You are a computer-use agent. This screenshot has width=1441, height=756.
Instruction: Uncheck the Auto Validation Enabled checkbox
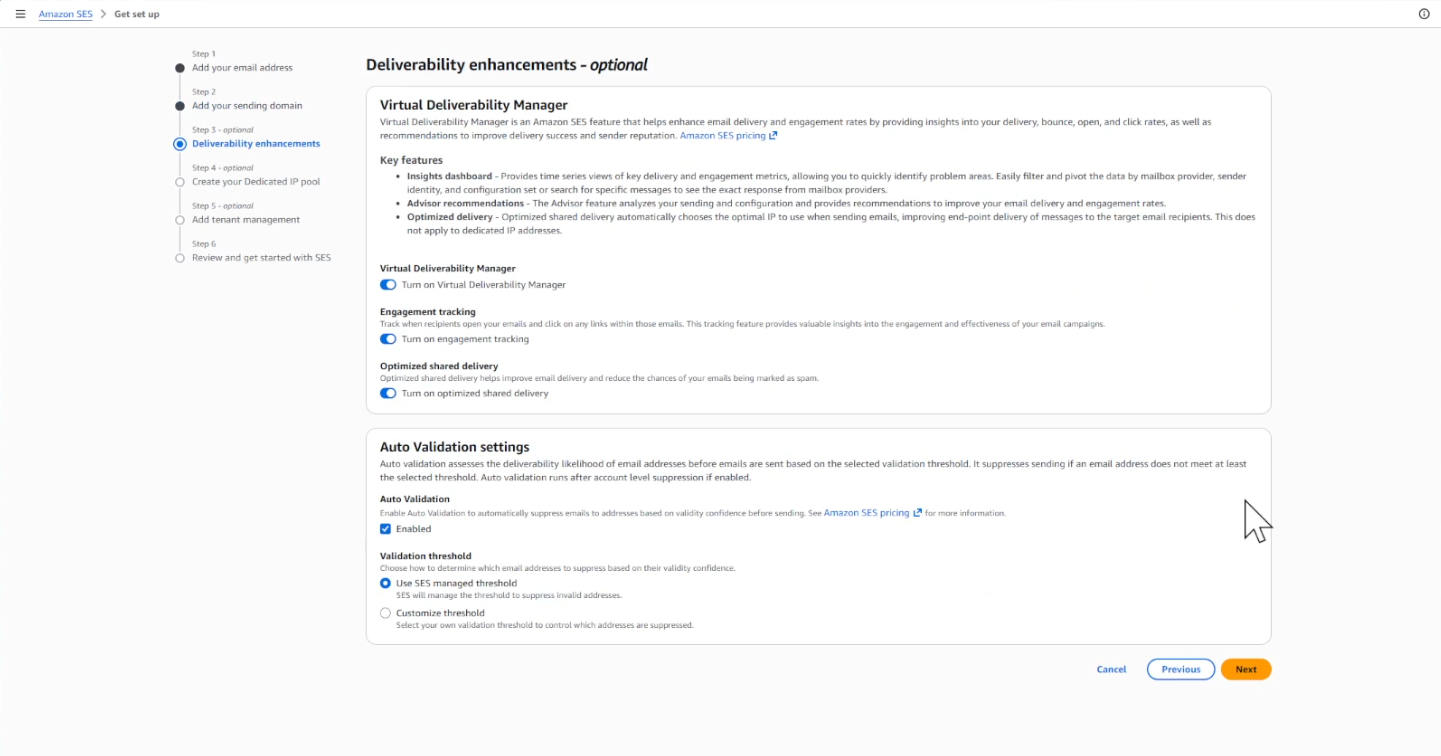(386, 529)
